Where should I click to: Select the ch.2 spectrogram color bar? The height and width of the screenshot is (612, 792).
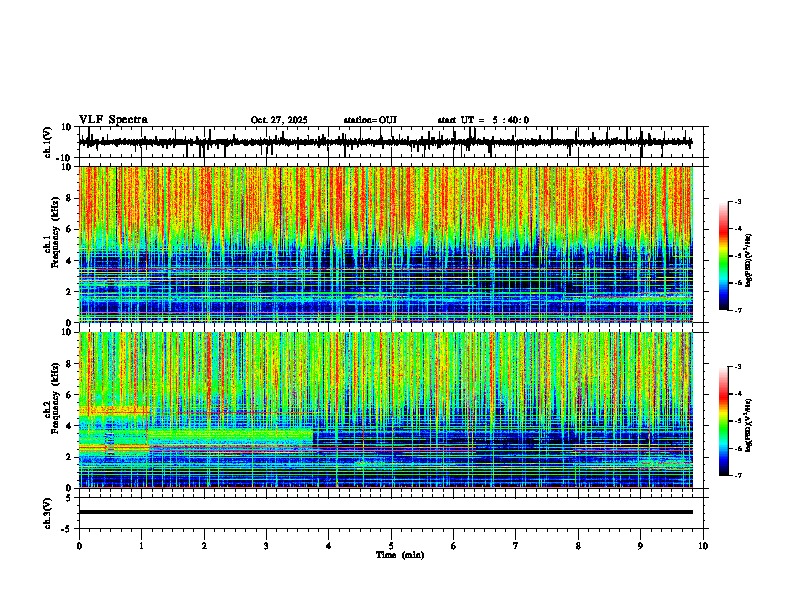(x=723, y=421)
